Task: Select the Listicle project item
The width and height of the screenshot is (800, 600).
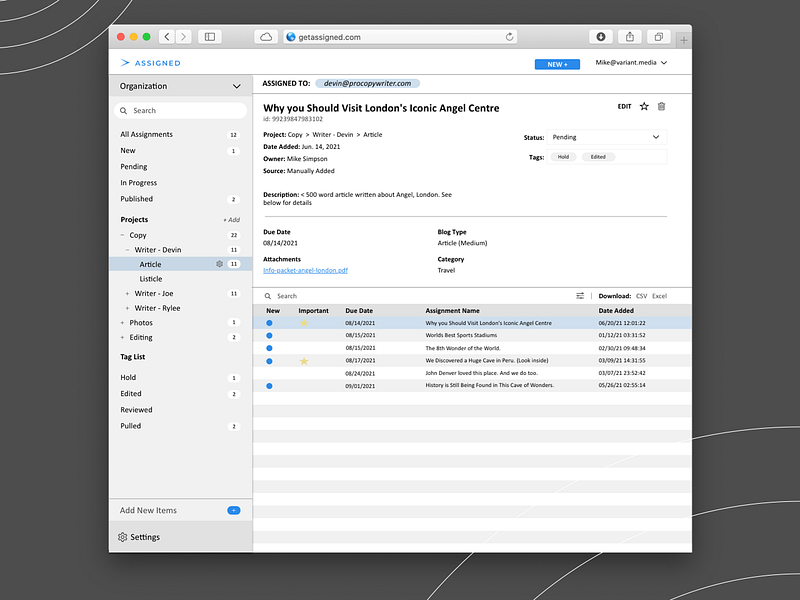Action: [151, 279]
